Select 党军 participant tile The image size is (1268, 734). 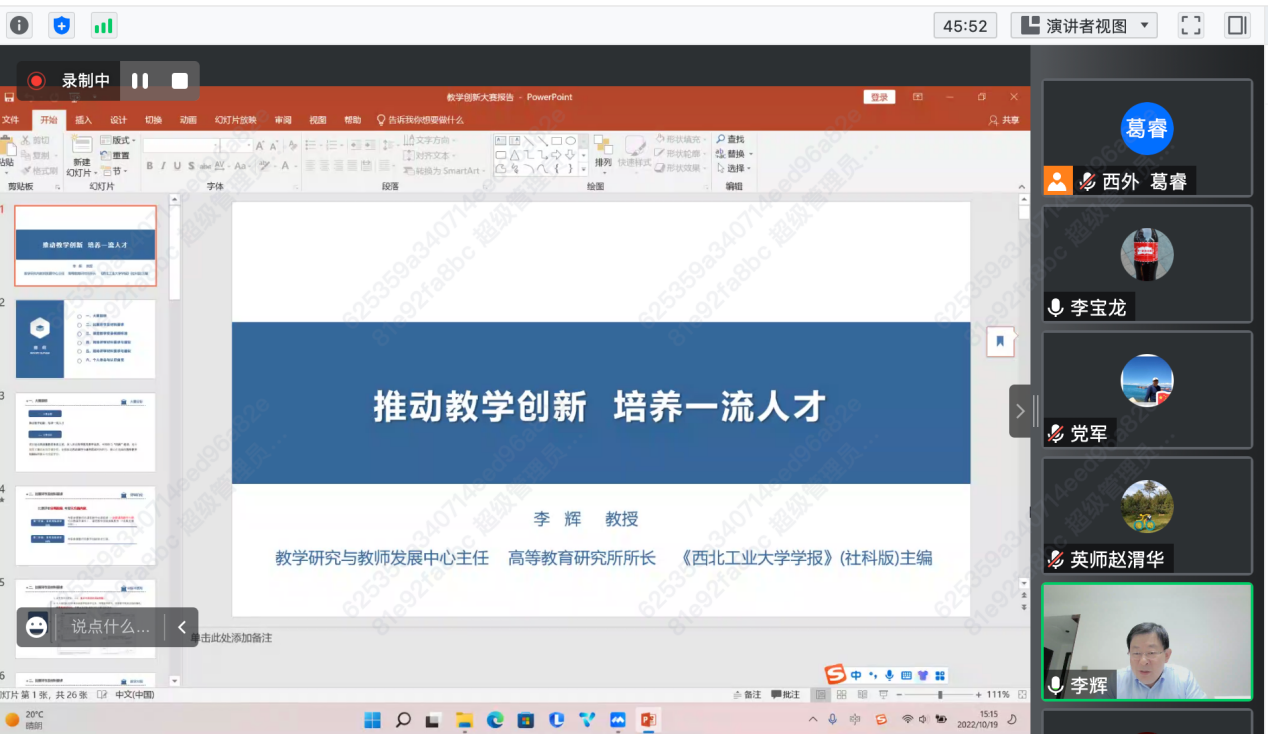coord(1147,390)
